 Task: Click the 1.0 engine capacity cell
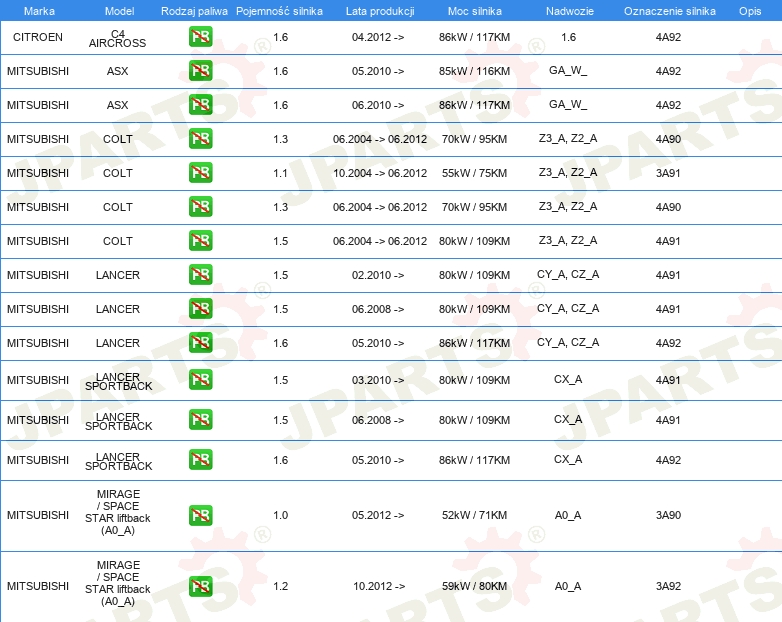pos(280,515)
